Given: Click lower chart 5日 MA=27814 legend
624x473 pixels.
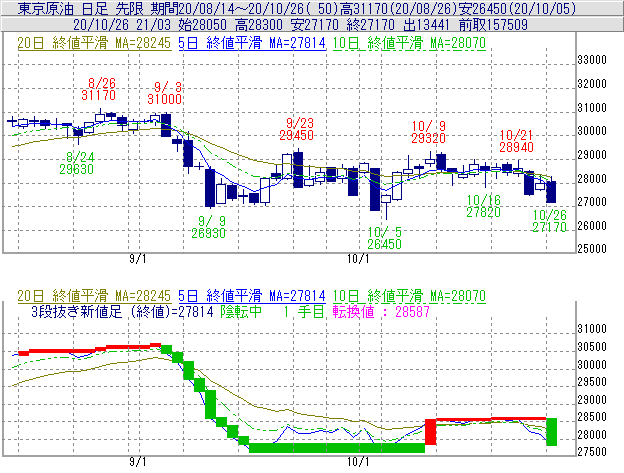Looking at the screenshot, I should pyautogui.click(x=252, y=296).
